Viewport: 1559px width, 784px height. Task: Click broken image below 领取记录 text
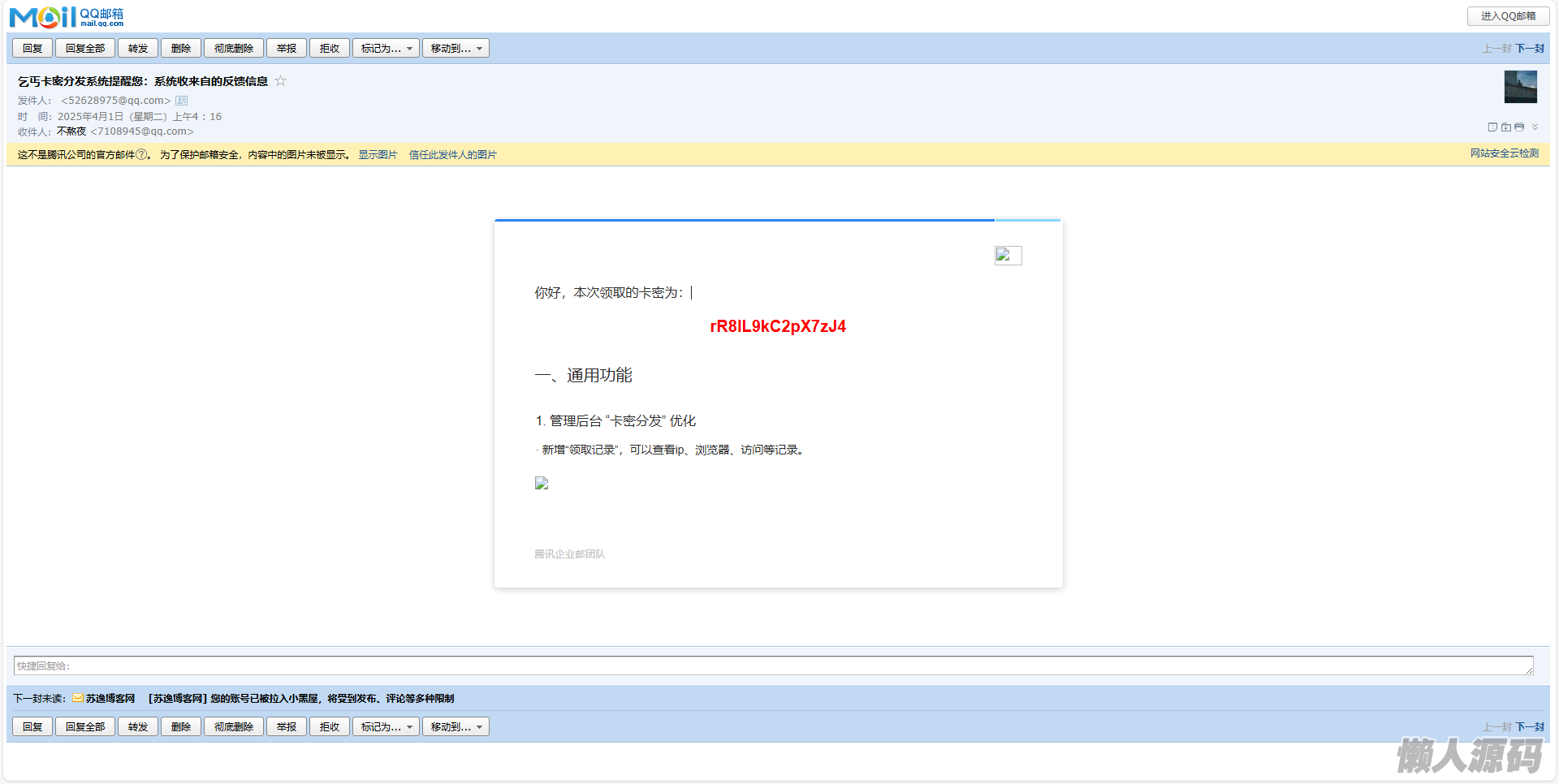(x=542, y=483)
